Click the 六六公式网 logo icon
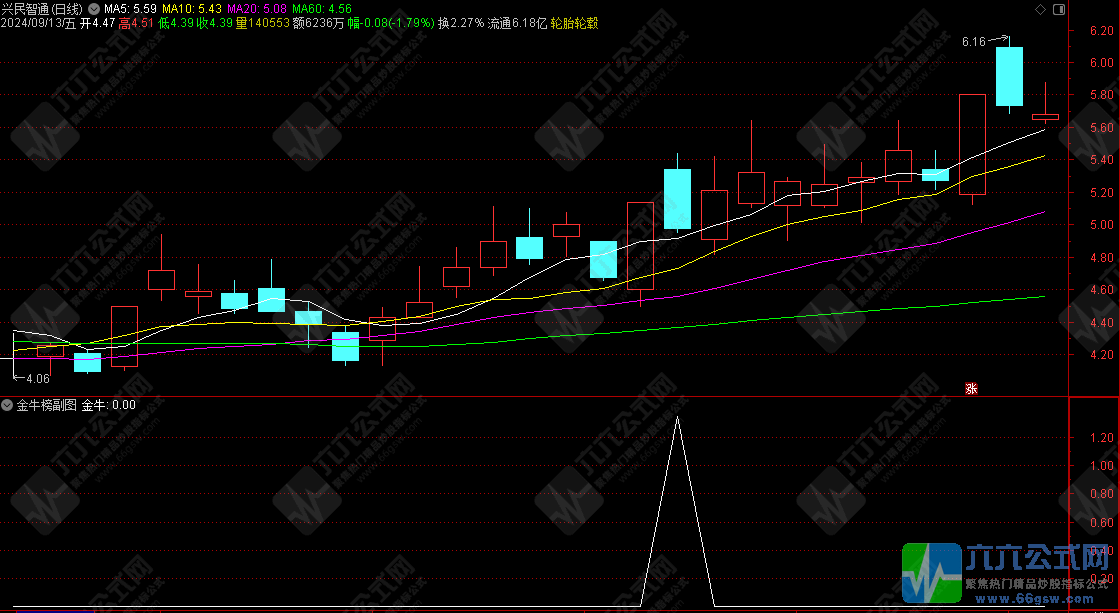 pyautogui.click(x=930, y=572)
